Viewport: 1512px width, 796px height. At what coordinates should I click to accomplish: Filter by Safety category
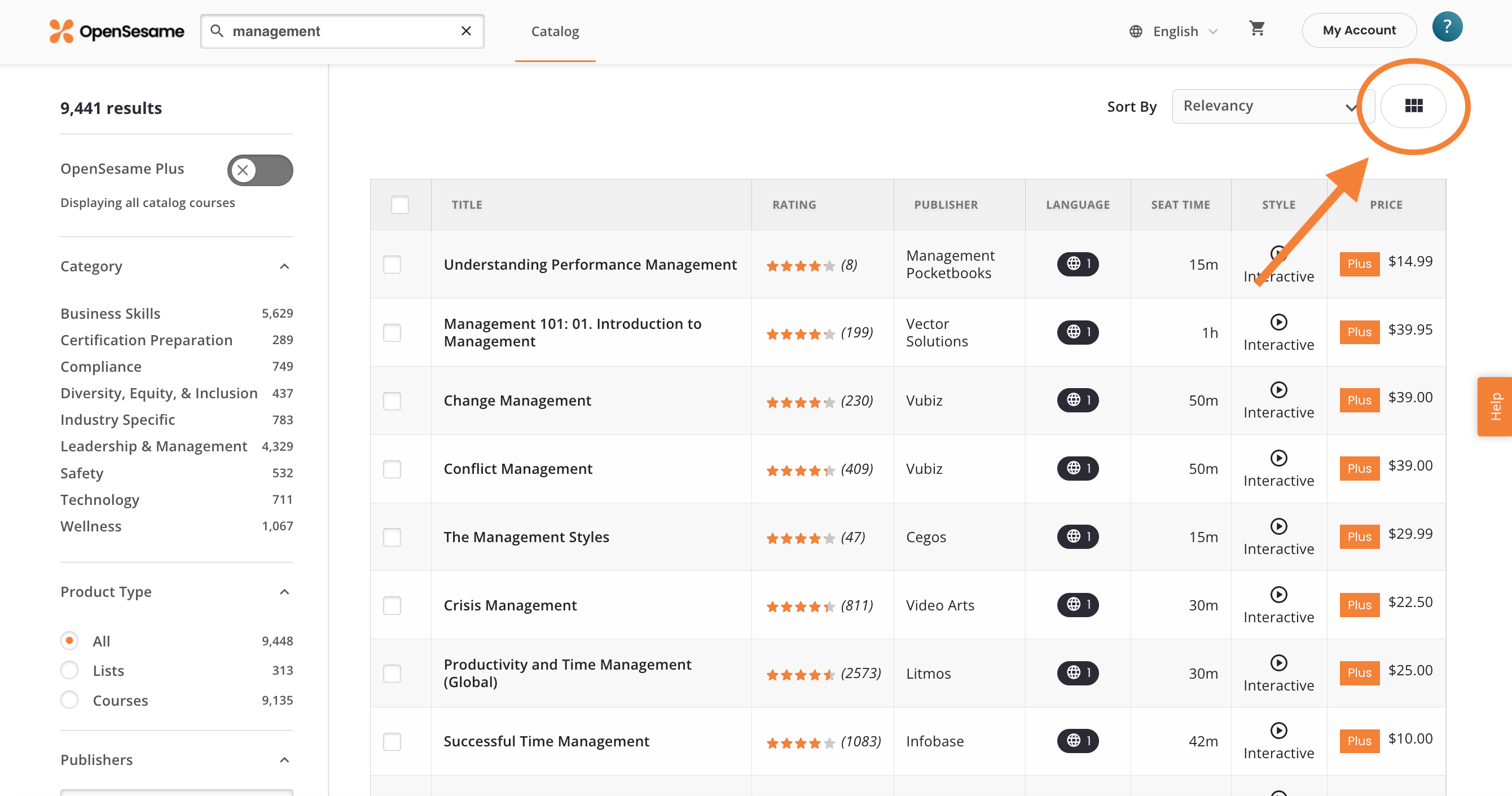pyautogui.click(x=82, y=473)
